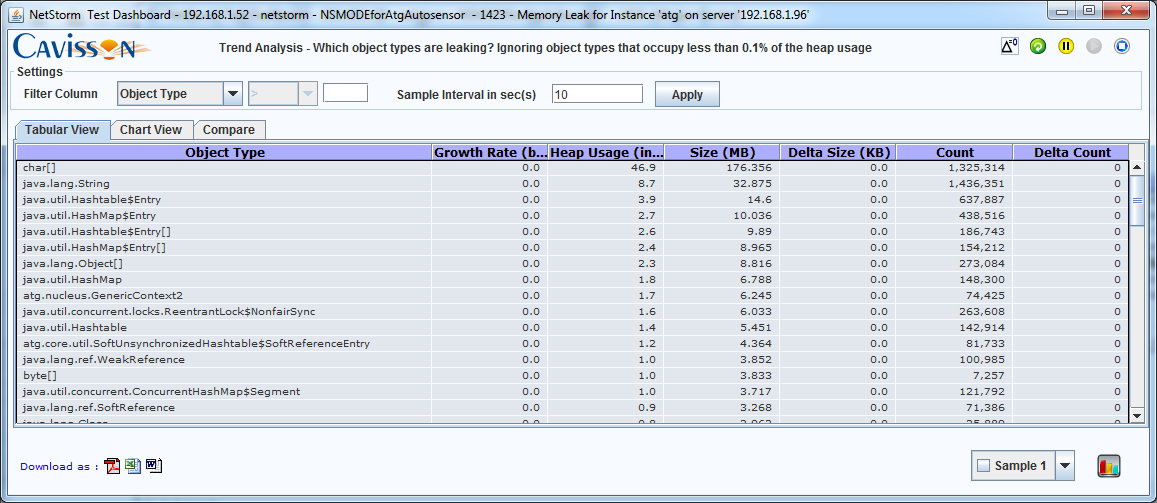Select the java.lang.ref.SoftReference row

pyautogui.click(x=573, y=407)
